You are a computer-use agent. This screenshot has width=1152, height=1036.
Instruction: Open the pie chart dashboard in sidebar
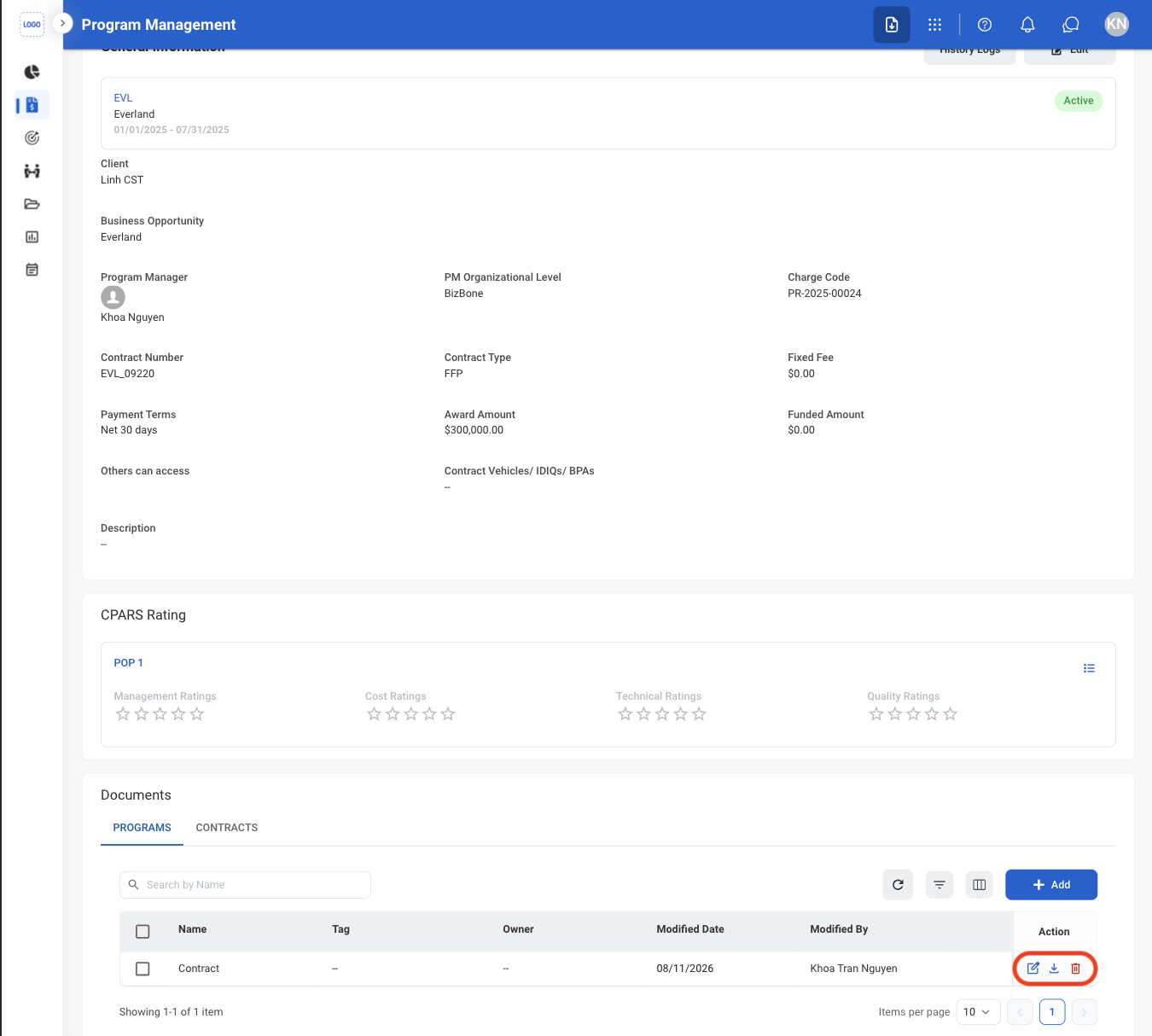coord(32,72)
